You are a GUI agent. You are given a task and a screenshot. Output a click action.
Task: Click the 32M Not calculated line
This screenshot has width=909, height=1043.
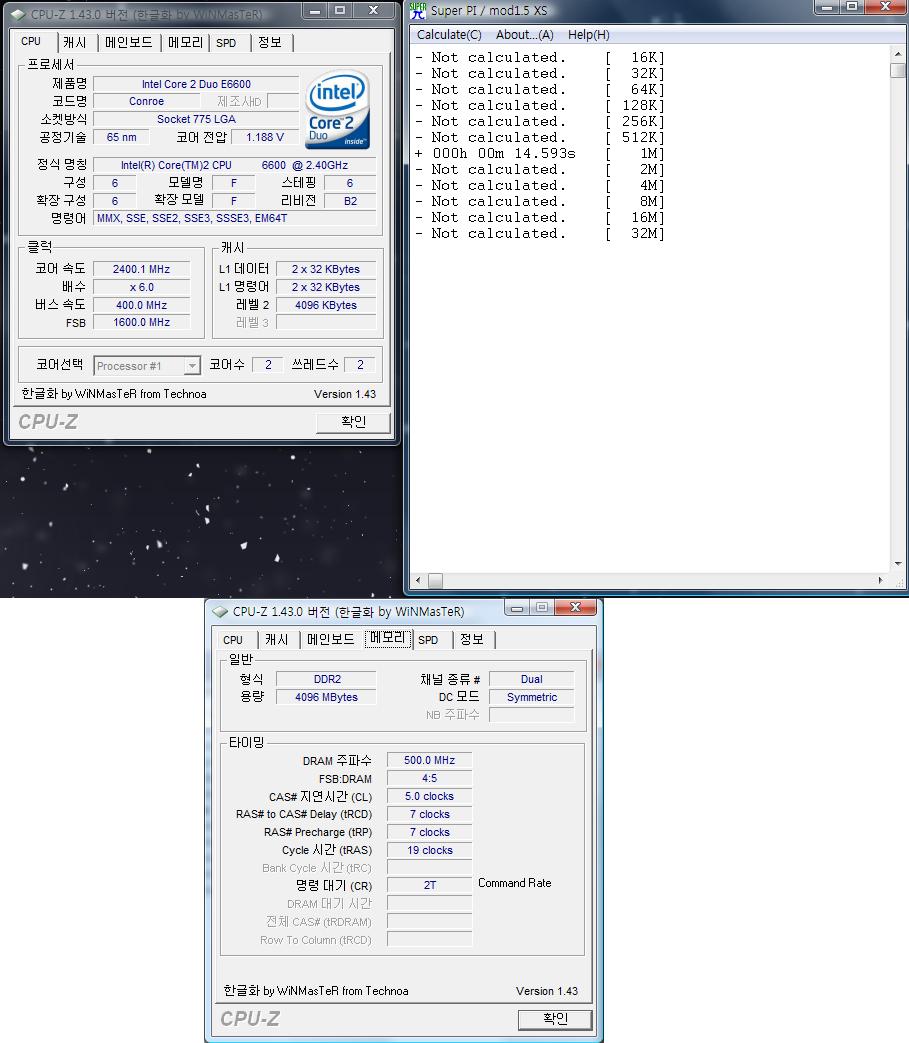click(x=539, y=233)
